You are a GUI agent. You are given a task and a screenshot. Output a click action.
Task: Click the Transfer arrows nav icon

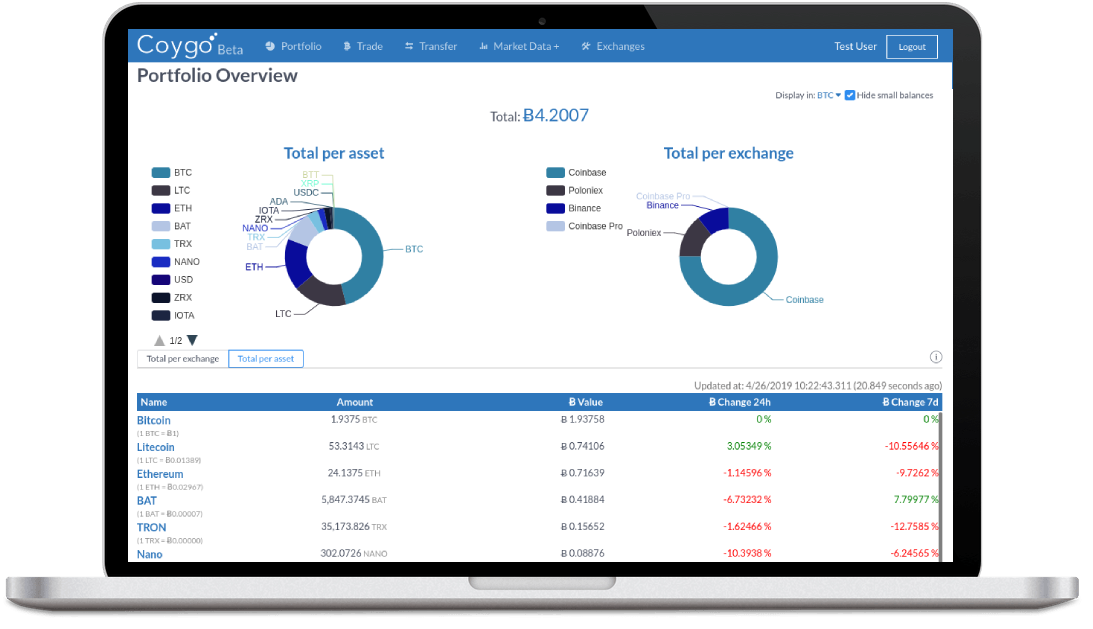[x=409, y=46]
